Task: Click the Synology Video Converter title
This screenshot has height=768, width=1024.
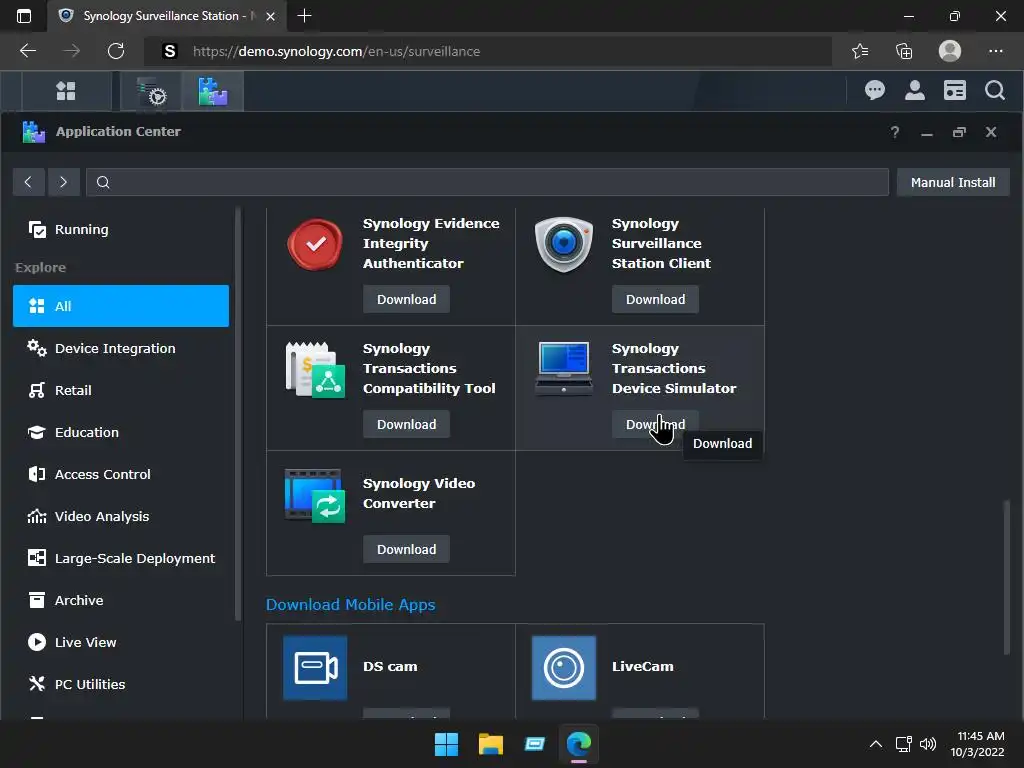Action: pos(419,493)
